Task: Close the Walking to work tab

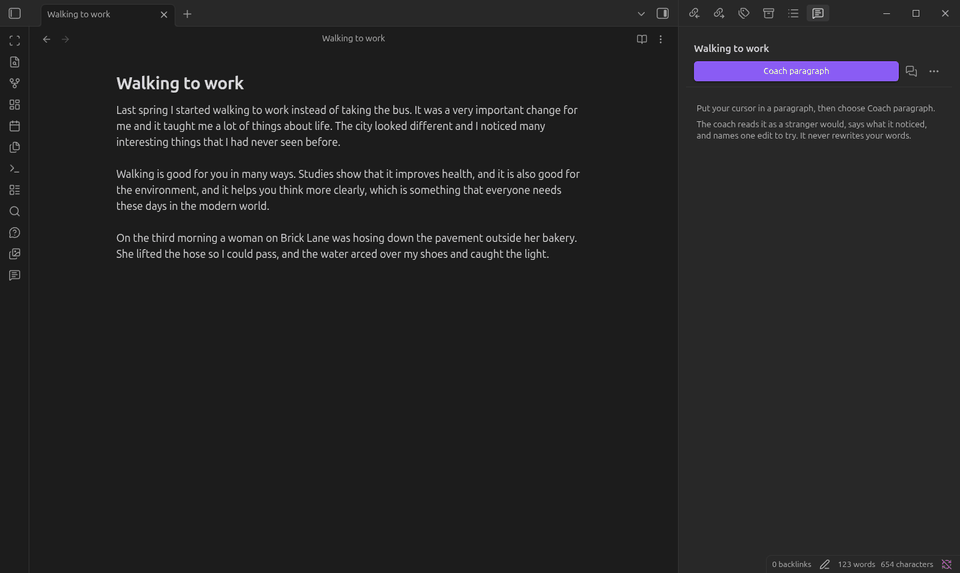Action: (x=163, y=14)
